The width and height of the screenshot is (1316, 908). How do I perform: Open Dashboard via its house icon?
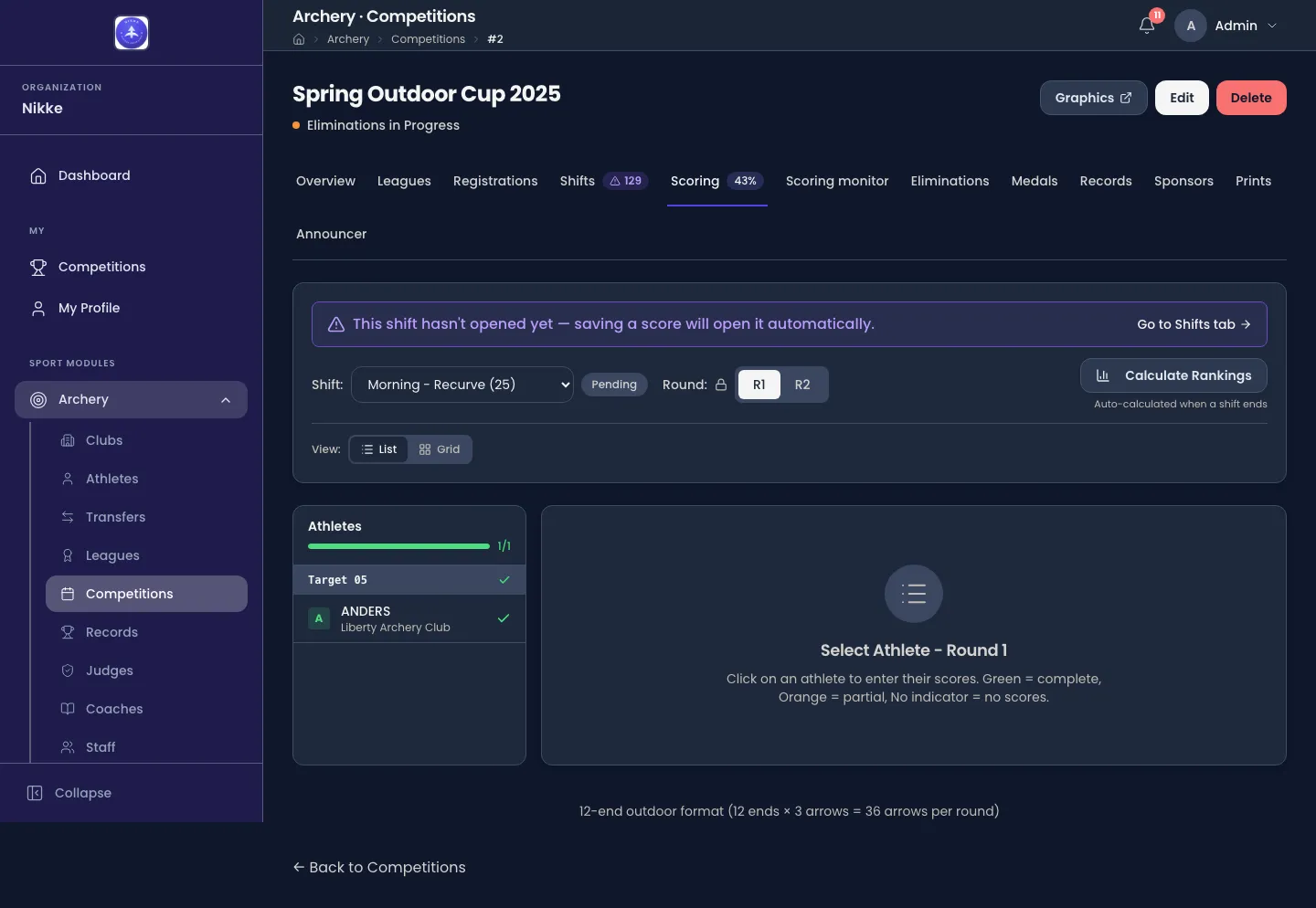38,175
